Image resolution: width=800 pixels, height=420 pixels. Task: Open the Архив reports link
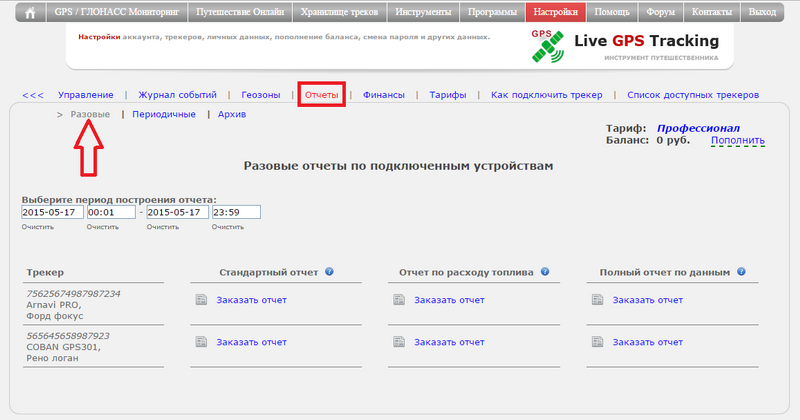[231, 115]
